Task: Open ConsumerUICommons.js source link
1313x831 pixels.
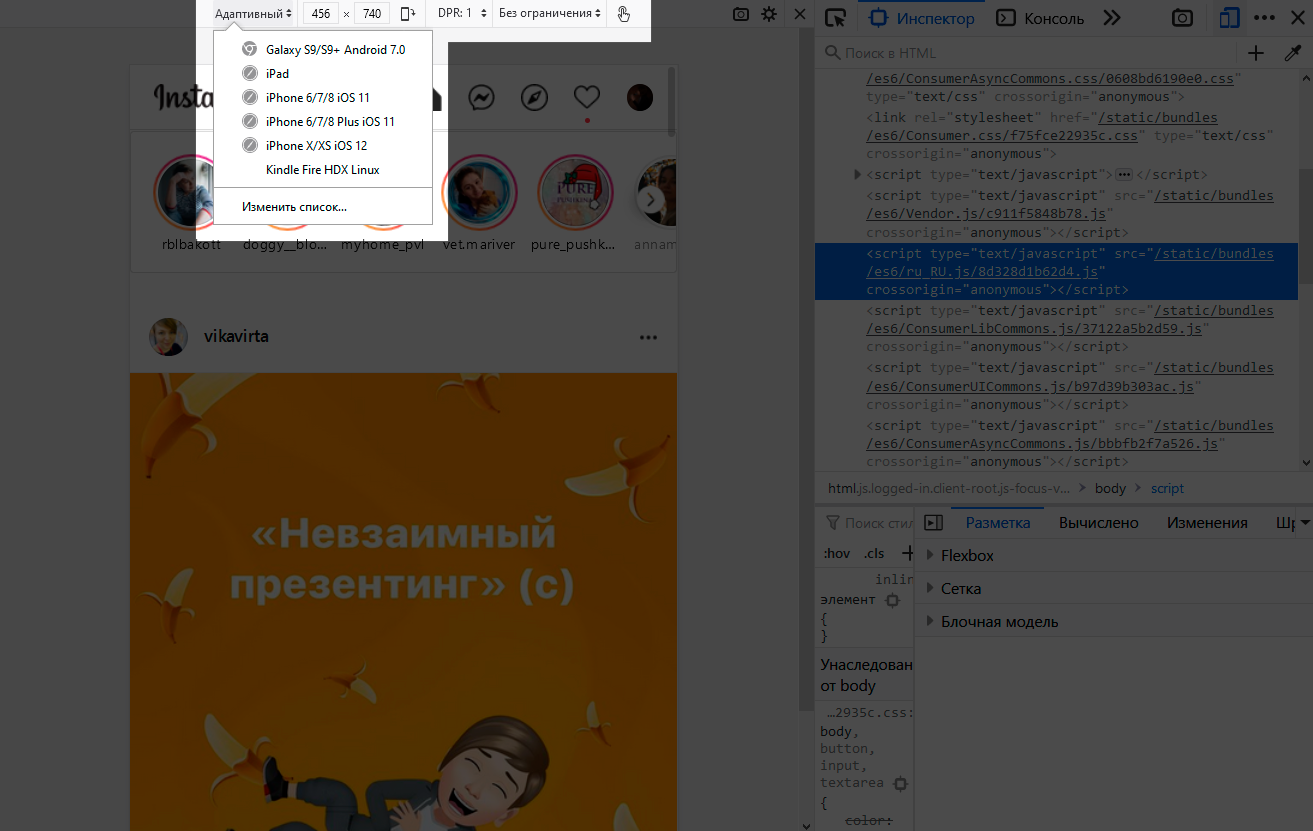Action: (x=1070, y=377)
